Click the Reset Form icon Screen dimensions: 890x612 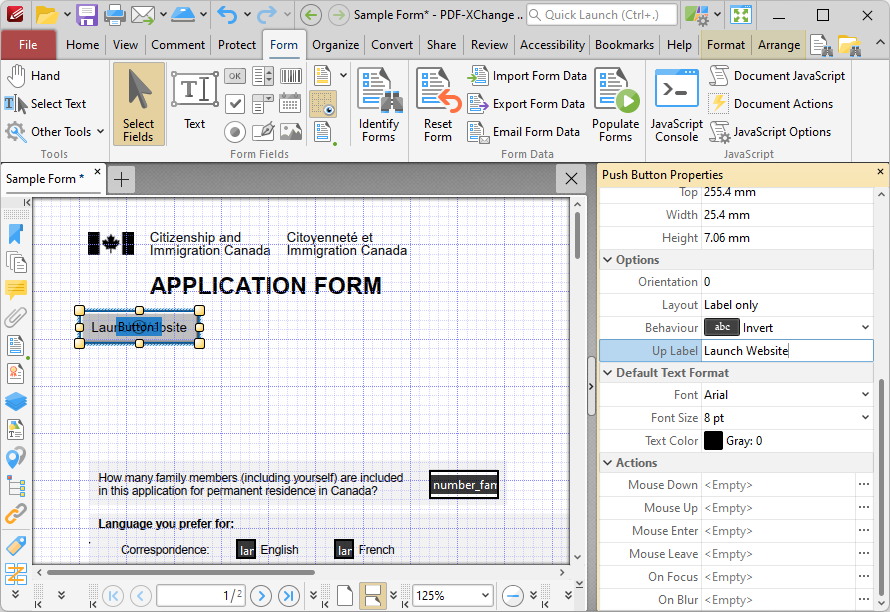click(x=438, y=104)
